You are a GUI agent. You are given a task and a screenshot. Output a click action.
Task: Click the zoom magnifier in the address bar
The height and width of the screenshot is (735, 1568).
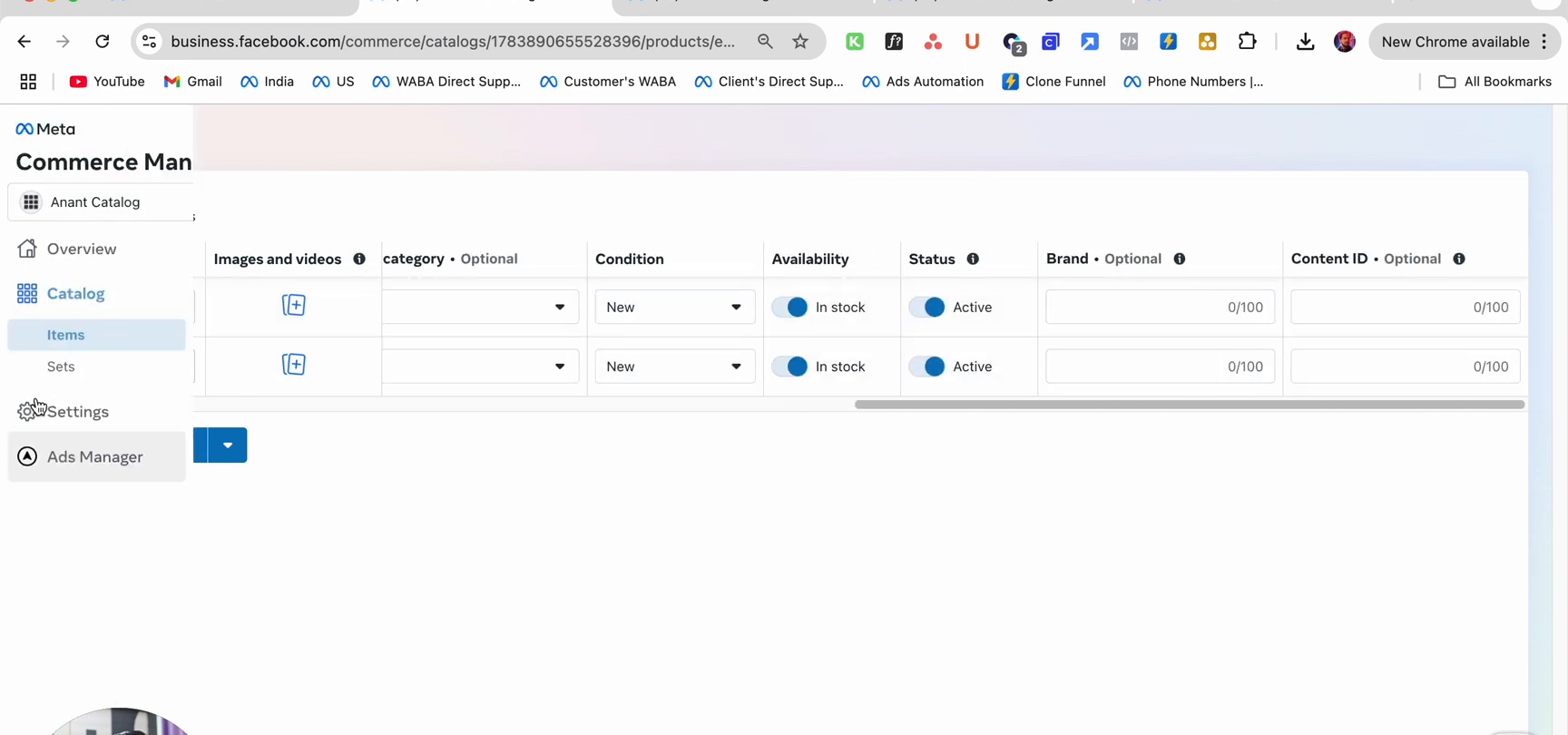(765, 42)
